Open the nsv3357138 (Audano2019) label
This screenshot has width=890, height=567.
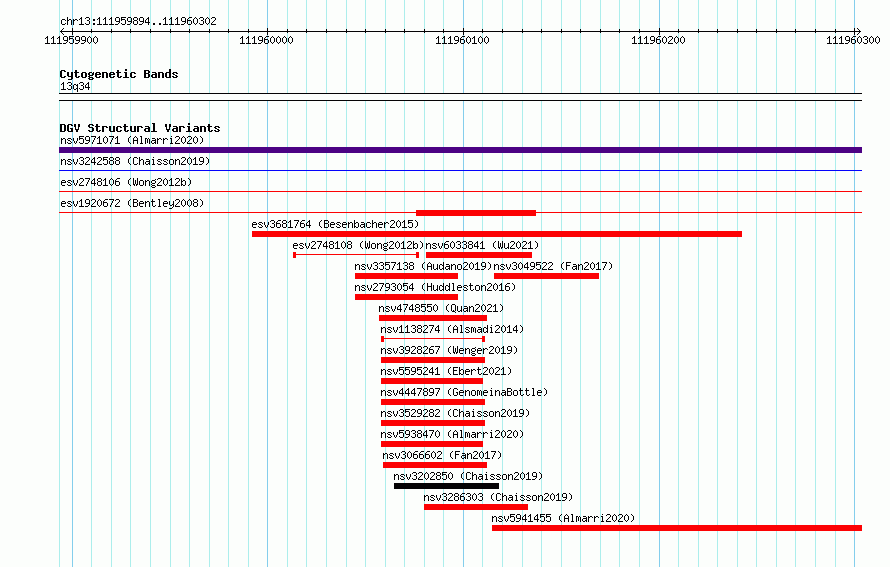pos(423,266)
